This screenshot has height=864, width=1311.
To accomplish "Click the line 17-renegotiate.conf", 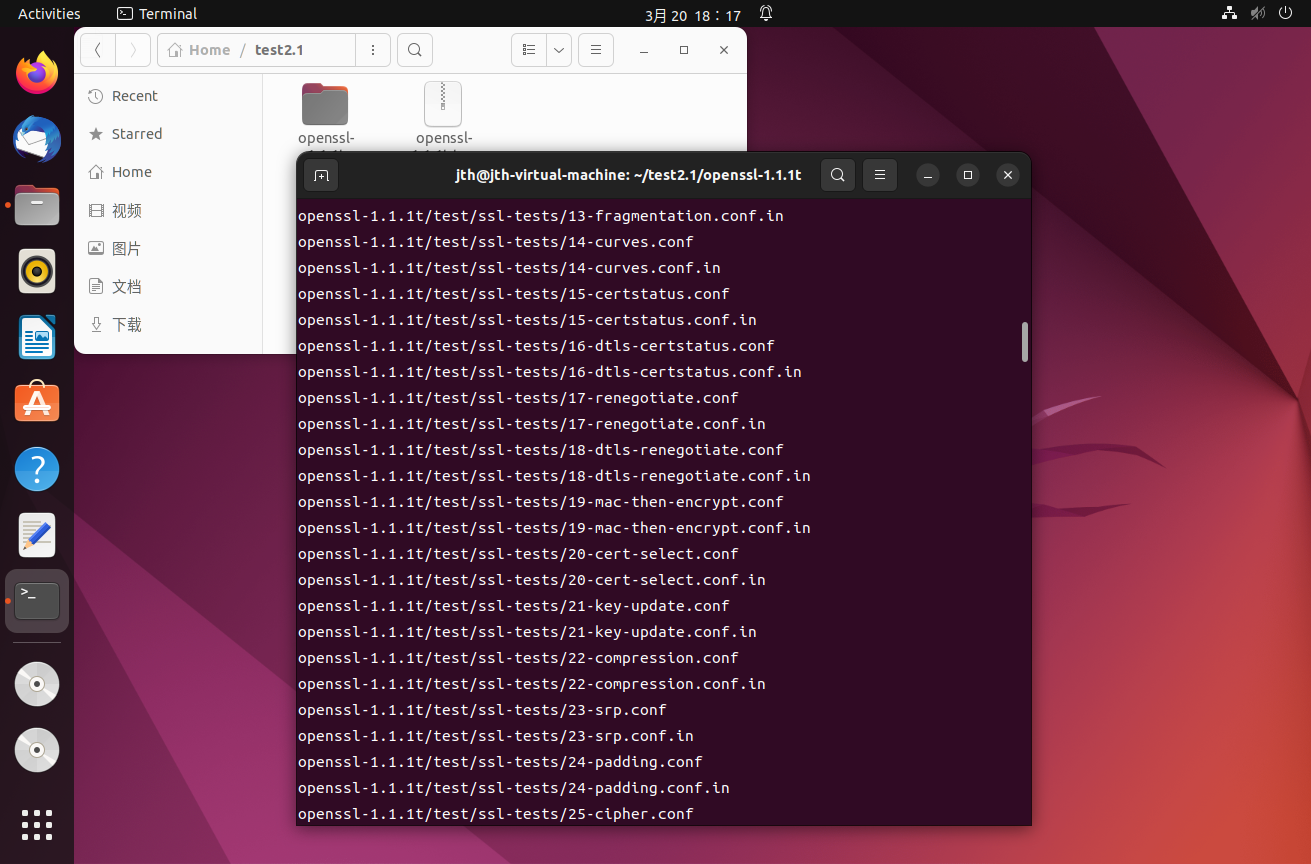I will click(518, 398).
